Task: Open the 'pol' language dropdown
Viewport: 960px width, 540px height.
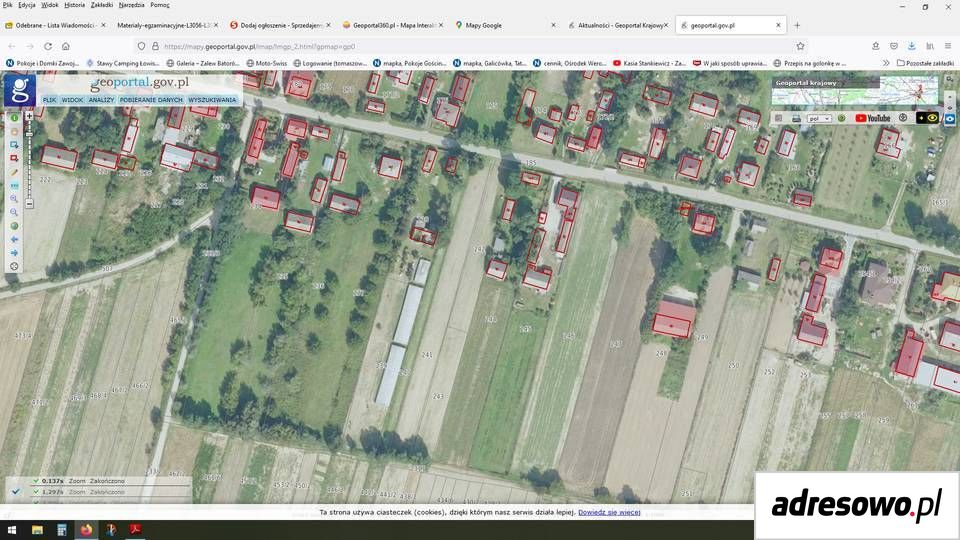Action: [x=819, y=118]
